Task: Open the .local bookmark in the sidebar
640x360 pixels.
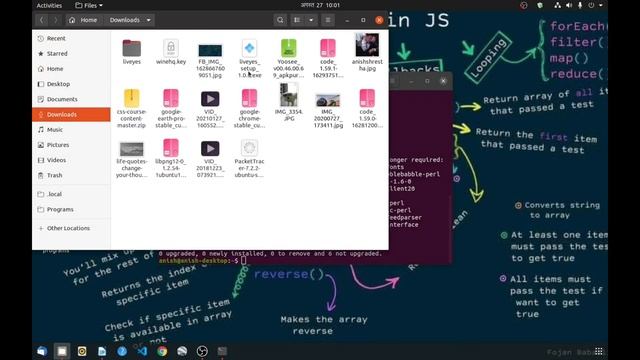Action: 71,194
